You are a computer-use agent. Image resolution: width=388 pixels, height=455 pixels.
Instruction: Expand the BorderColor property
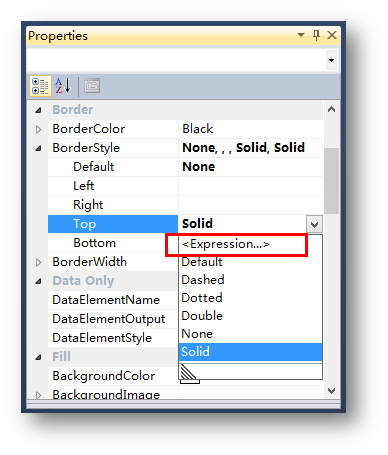click(x=39, y=129)
